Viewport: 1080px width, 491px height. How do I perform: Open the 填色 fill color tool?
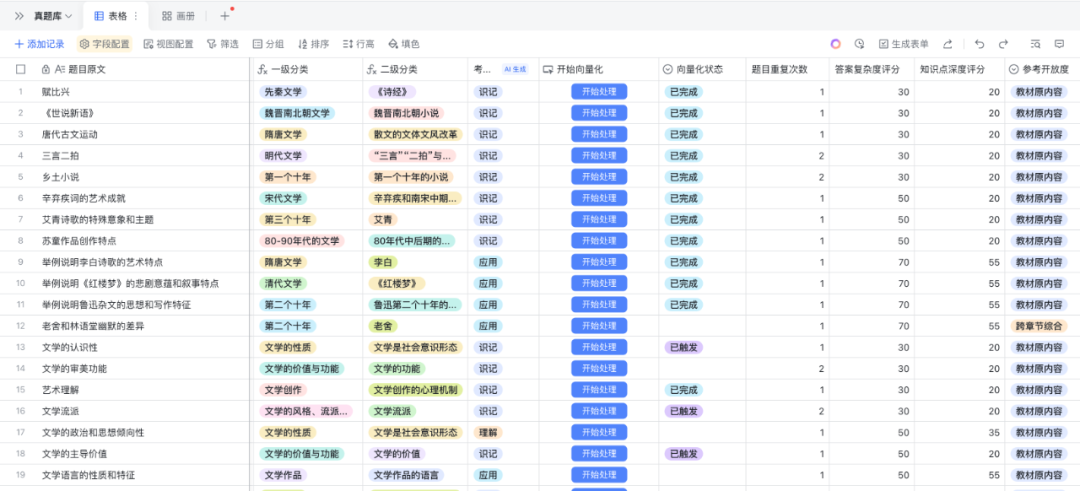pyautogui.click(x=404, y=44)
